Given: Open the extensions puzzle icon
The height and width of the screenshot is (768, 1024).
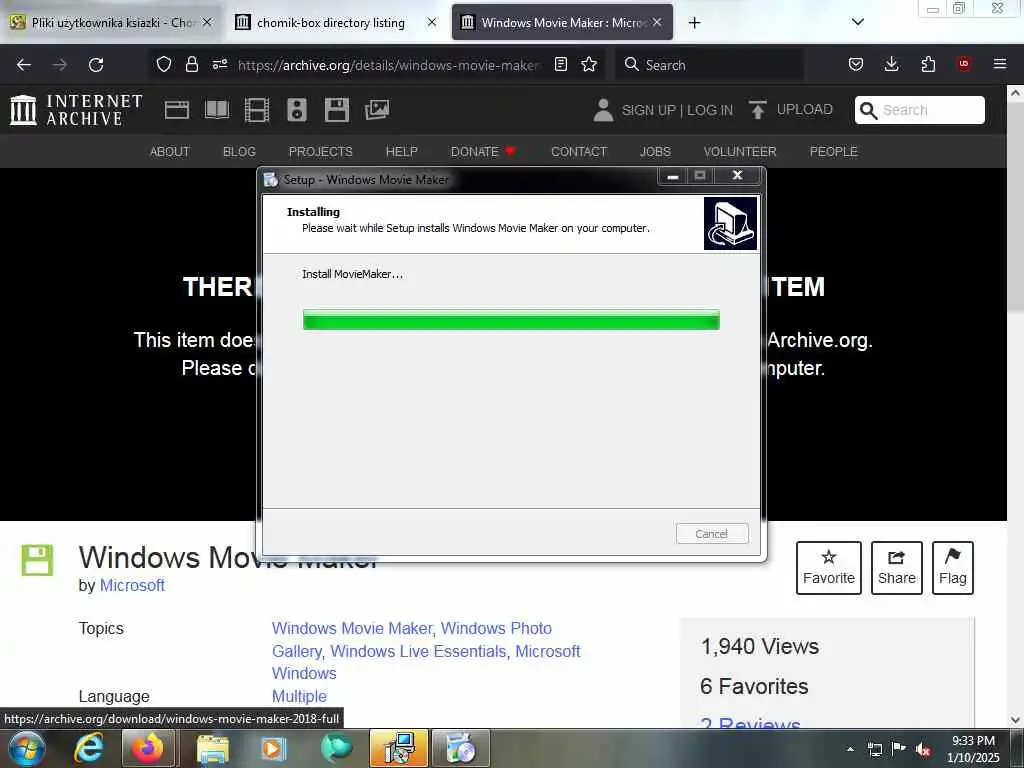Looking at the screenshot, I should pos(928,64).
